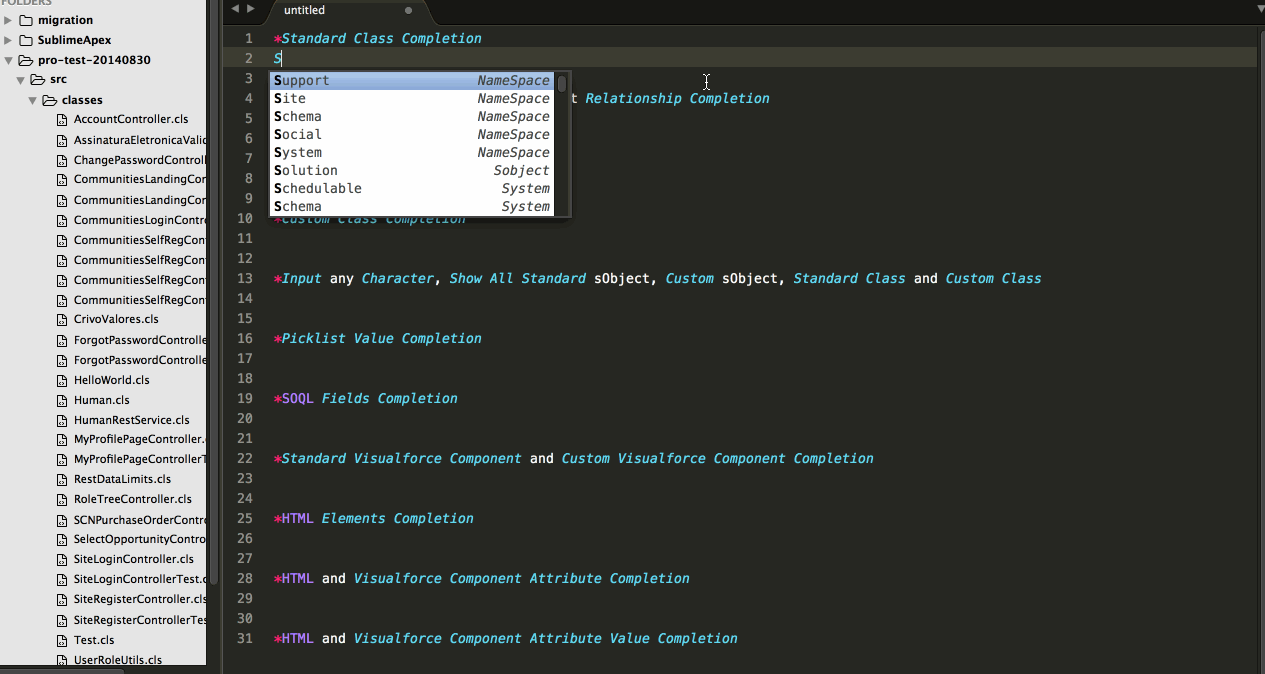Click classes folder icon
Image resolution: width=1265 pixels, height=674 pixels.
pyautogui.click(x=50, y=100)
